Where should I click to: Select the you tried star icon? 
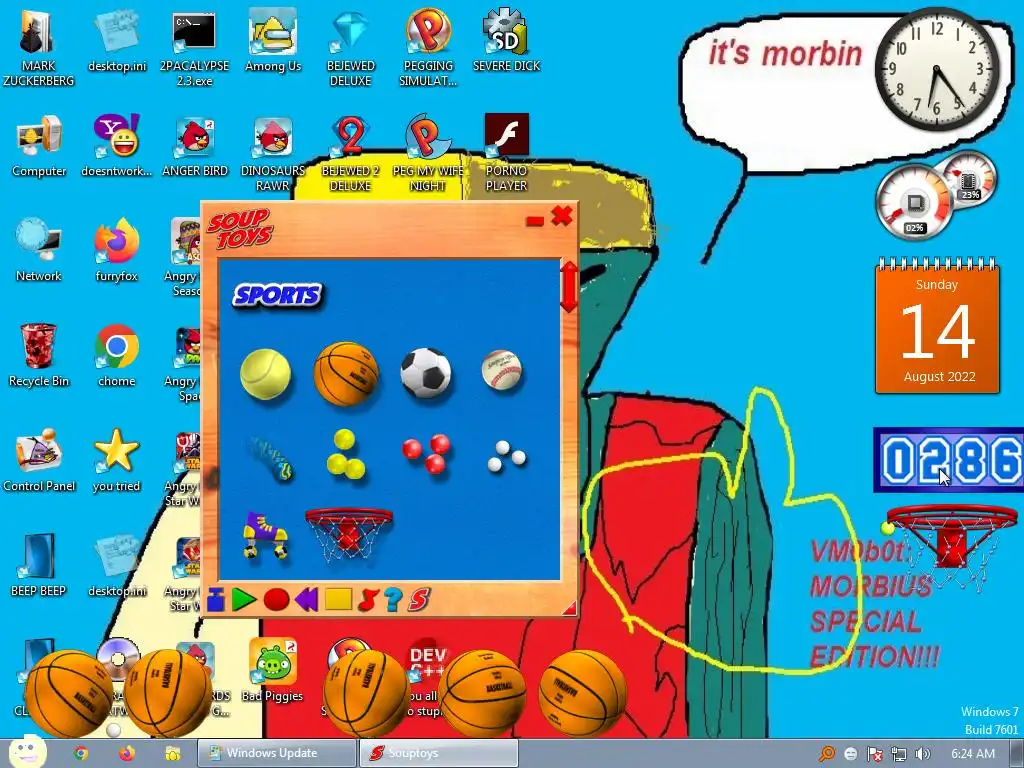(x=116, y=461)
